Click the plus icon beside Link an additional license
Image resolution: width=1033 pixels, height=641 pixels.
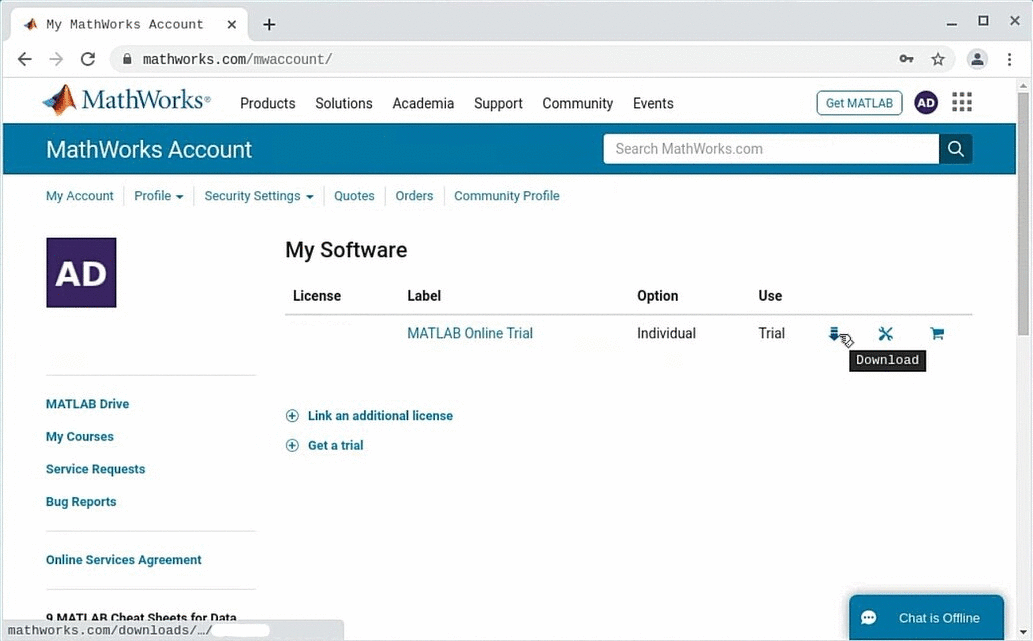pyautogui.click(x=292, y=416)
